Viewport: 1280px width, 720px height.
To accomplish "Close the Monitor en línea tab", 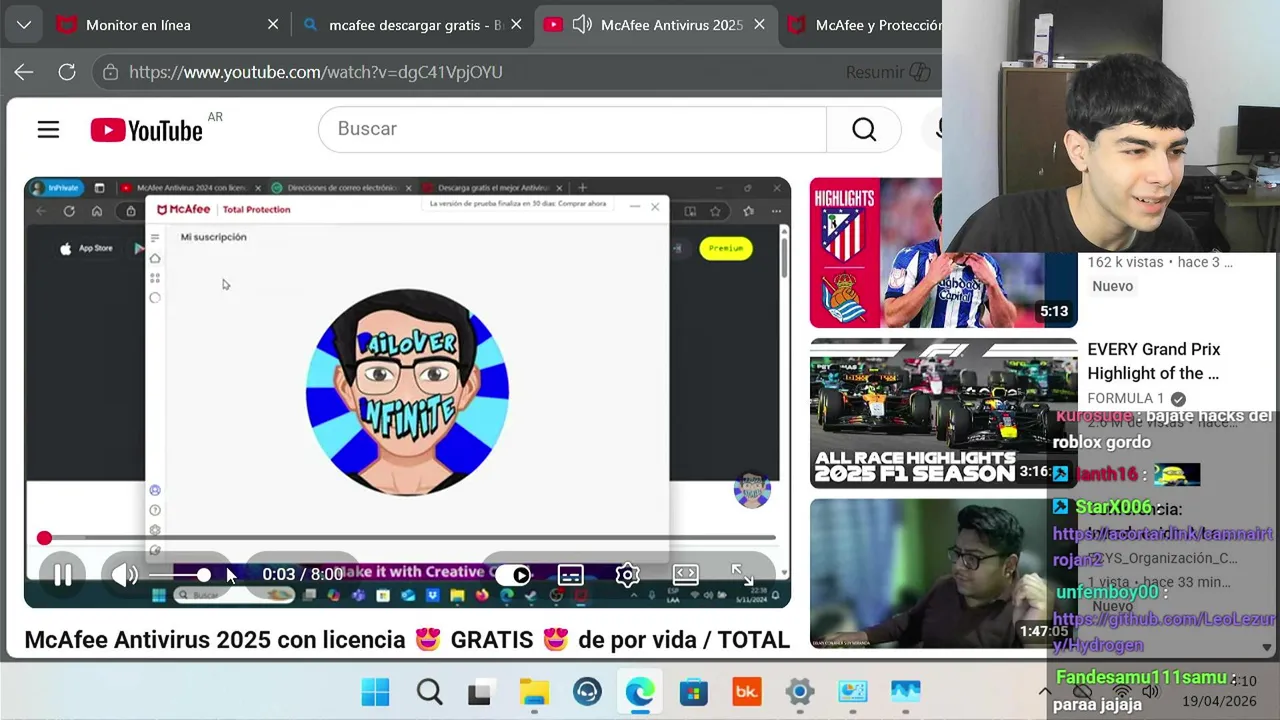I will click(x=273, y=25).
